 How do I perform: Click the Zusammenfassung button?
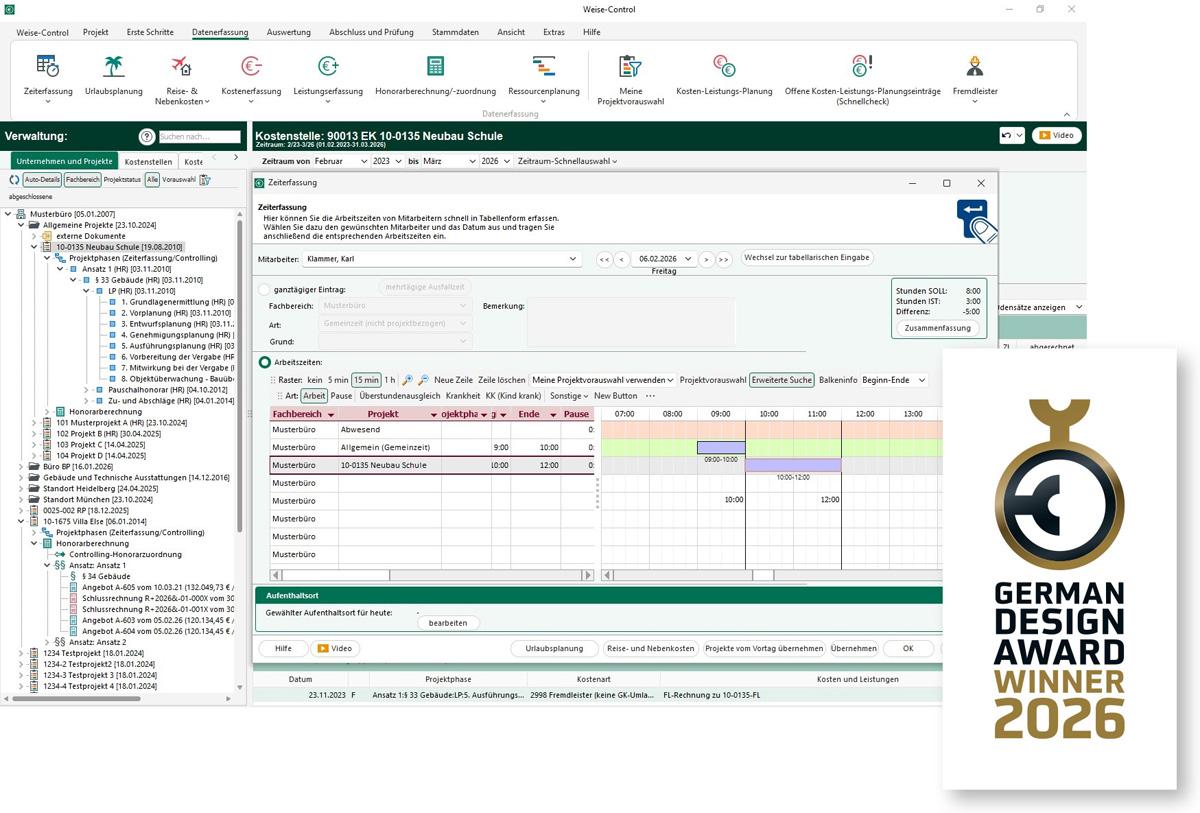(x=937, y=328)
